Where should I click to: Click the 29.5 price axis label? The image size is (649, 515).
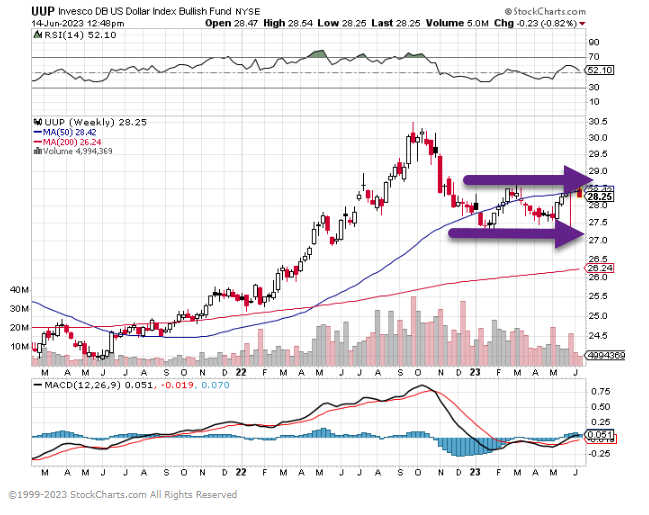(x=598, y=154)
